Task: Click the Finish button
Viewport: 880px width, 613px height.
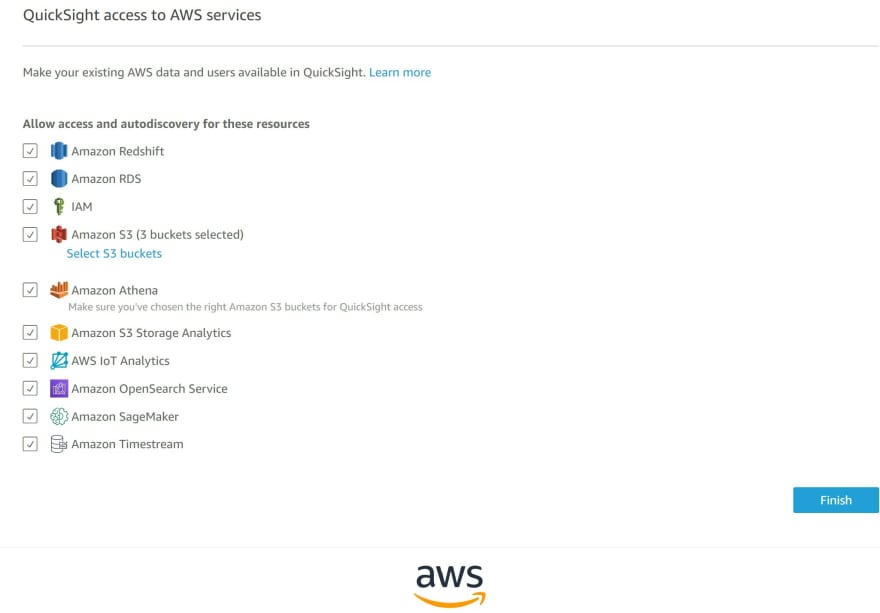Action: pos(836,500)
